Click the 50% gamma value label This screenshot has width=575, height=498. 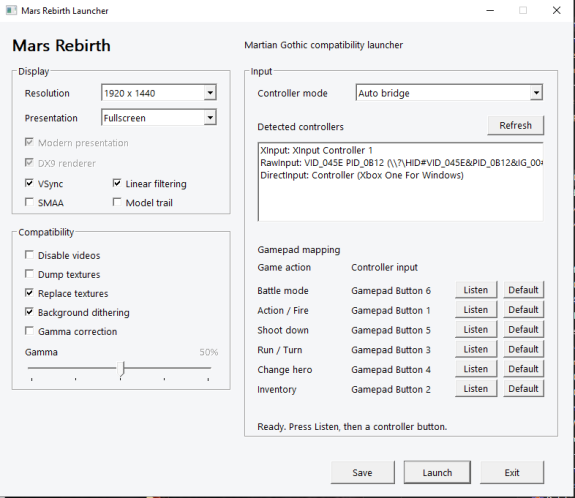pyautogui.click(x=209, y=352)
